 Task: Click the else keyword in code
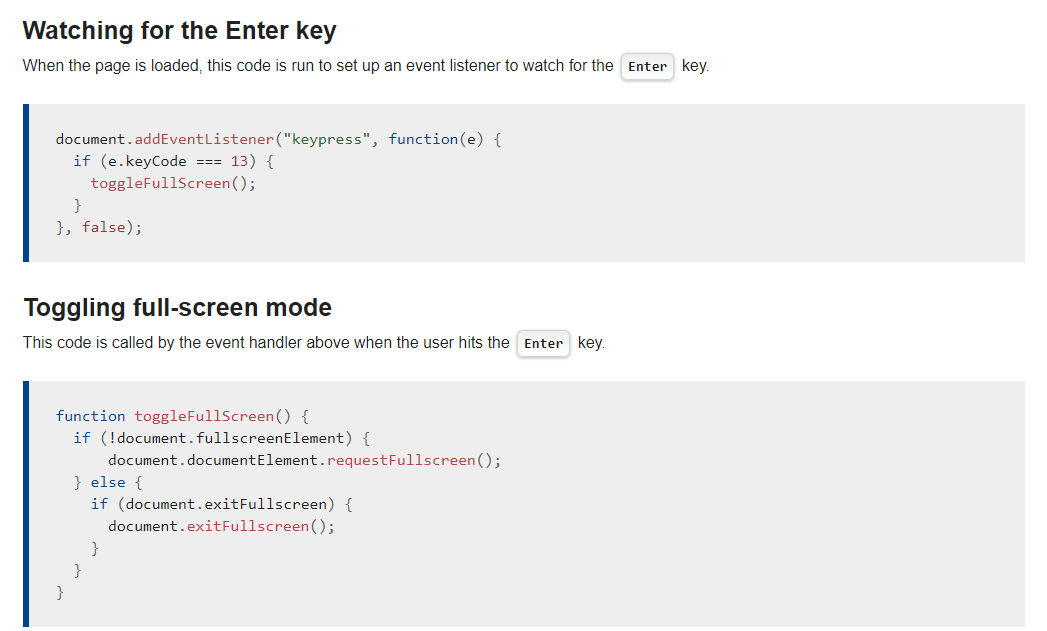pos(108,482)
